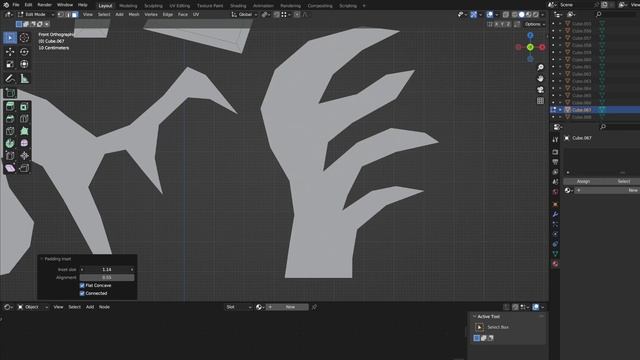Image resolution: width=640 pixels, height=360 pixels.
Task: Choose the Inset Faces tool
Action: (x=24, y=107)
